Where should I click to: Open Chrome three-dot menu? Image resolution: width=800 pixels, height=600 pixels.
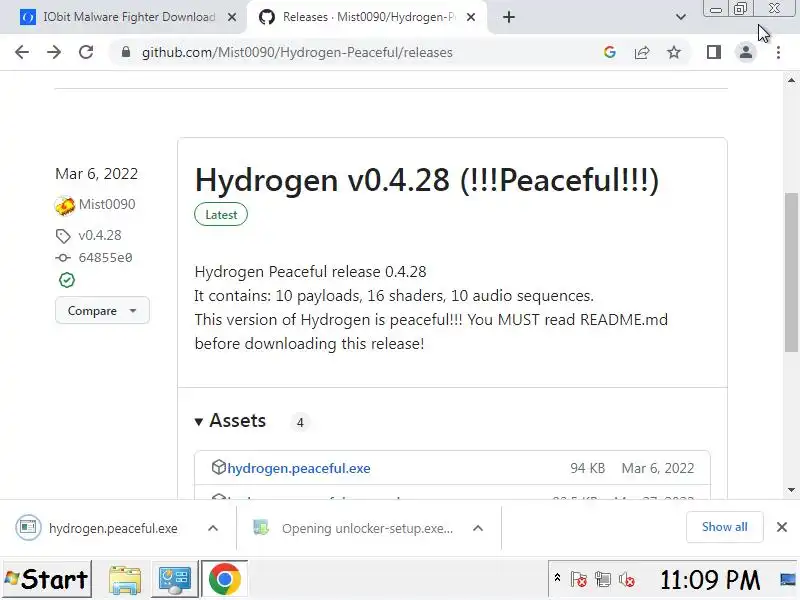(778, 52)
